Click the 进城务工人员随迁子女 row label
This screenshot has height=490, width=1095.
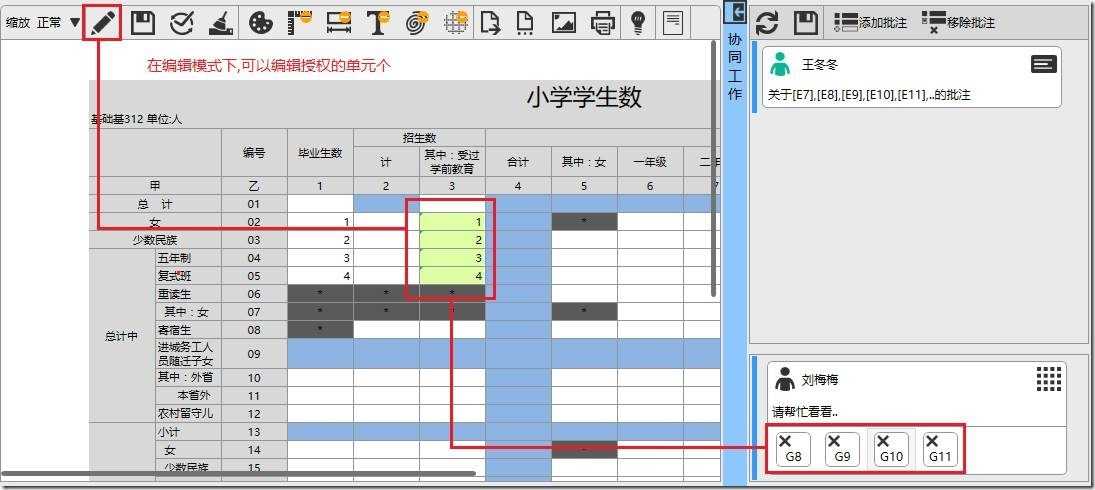[187, 354]
